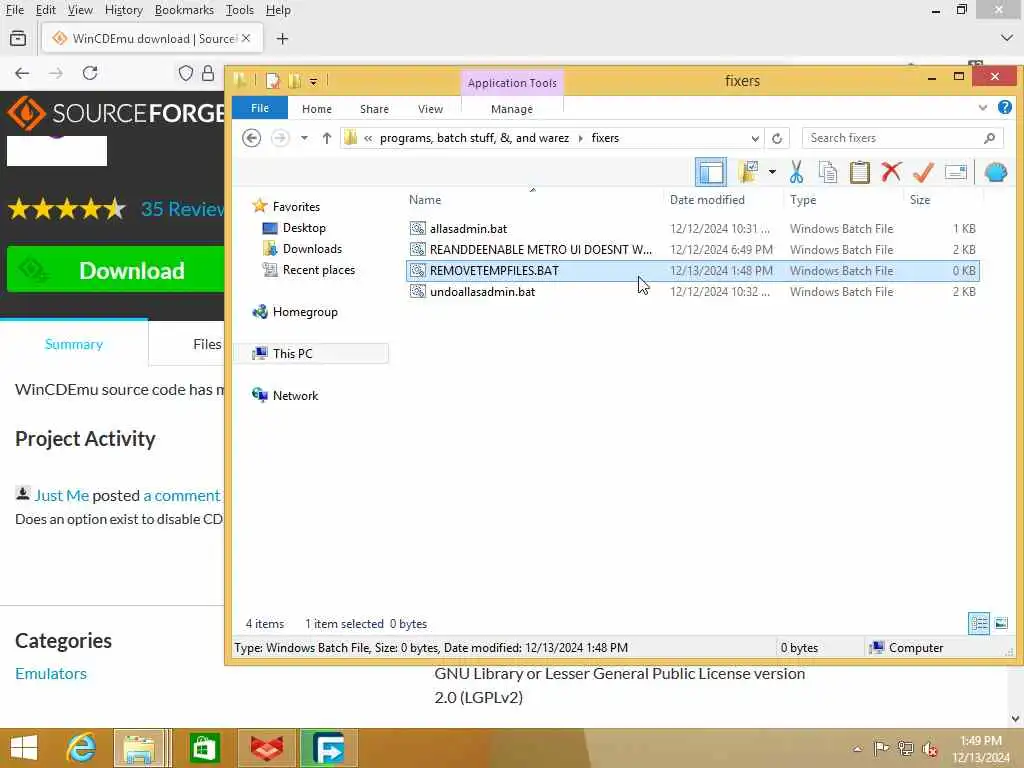Go up one folder level
This screenshot has height=768, width=1024.
[x=327, y=138]
